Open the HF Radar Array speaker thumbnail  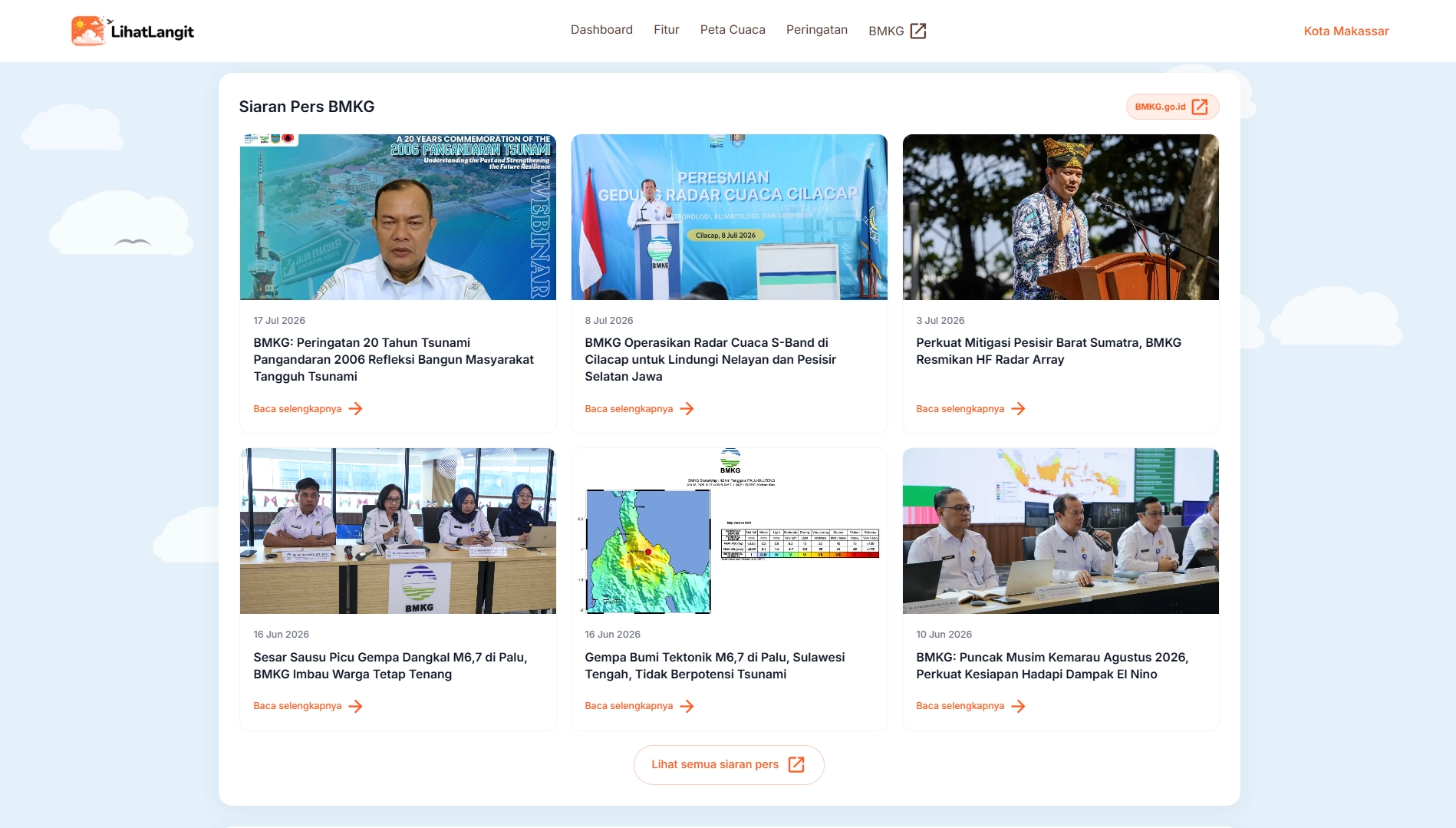(x=1061, y=217)
